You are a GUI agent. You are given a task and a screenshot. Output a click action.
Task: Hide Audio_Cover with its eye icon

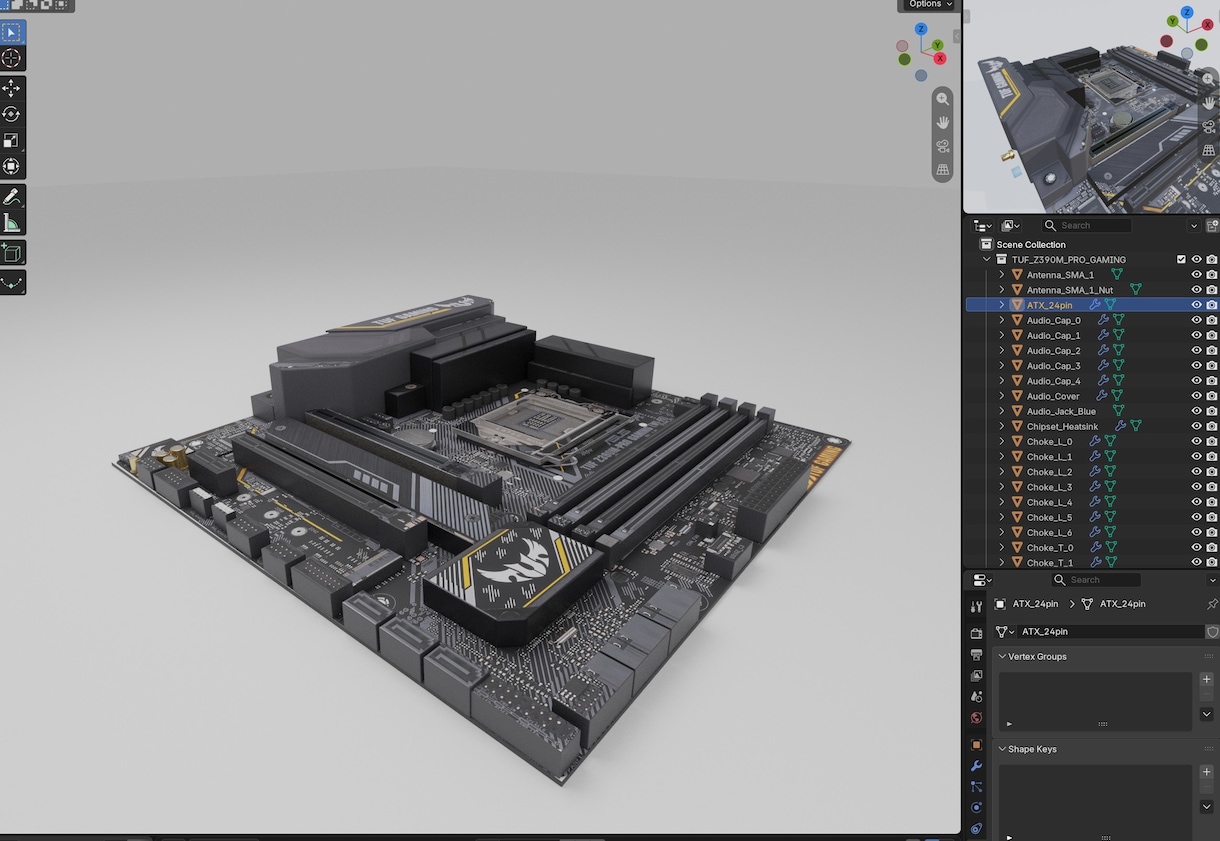[1196, 396]
